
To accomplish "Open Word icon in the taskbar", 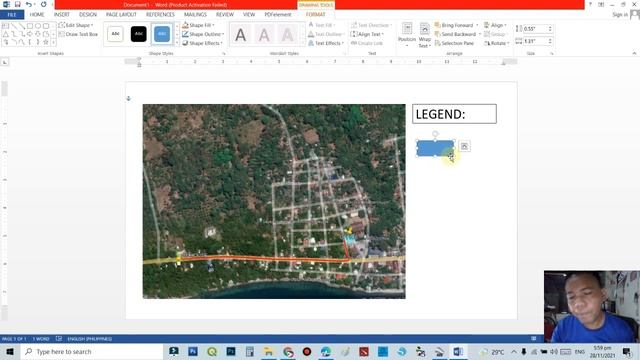I will point(458,351).
